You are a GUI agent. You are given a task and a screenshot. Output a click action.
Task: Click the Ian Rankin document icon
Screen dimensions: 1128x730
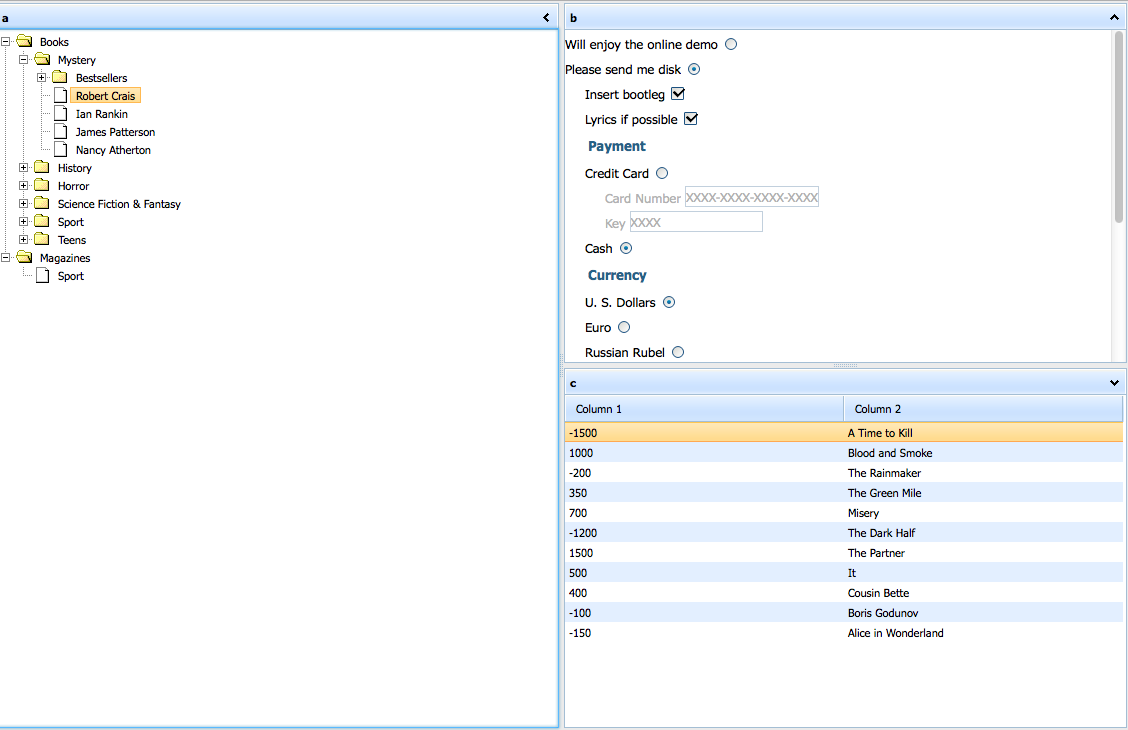click(x=60, y=114)
